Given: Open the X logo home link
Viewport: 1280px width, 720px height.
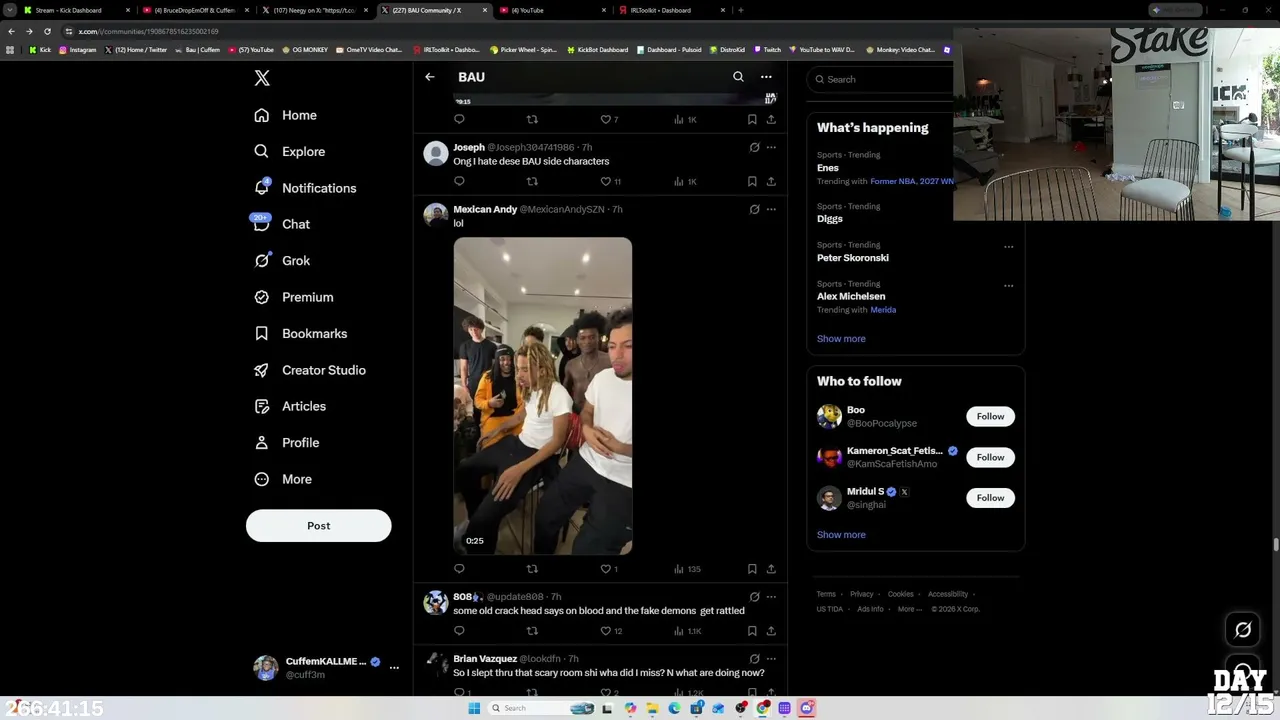Looking at the screenshot, I should [262, 78].
